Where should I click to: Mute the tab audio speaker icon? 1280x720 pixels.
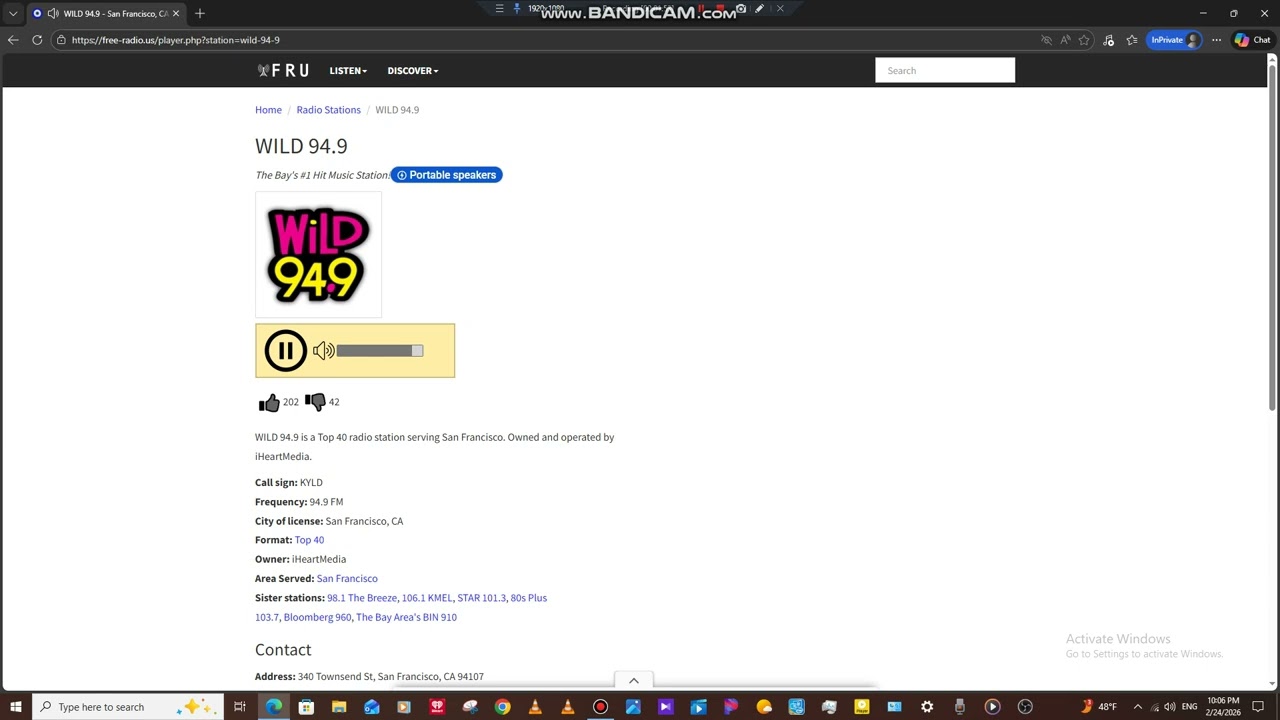pyautogui.click(x=53, y=13)
